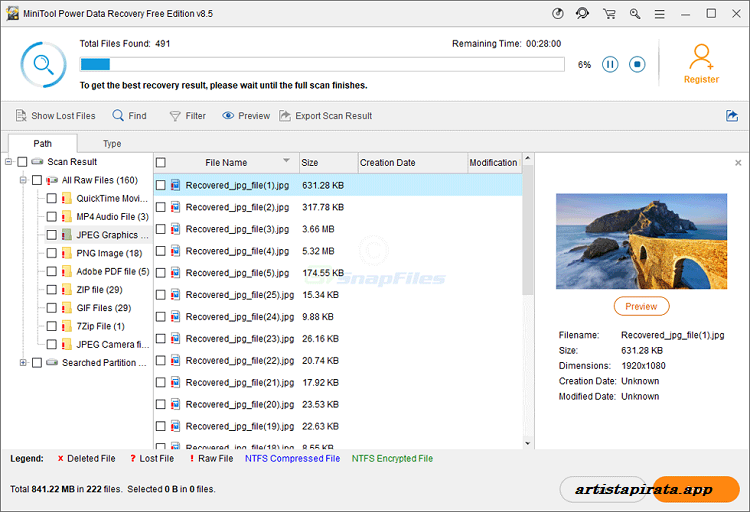Pause the running scan
Viewport: 750px width, 512px height.
[x=610, y=64]
